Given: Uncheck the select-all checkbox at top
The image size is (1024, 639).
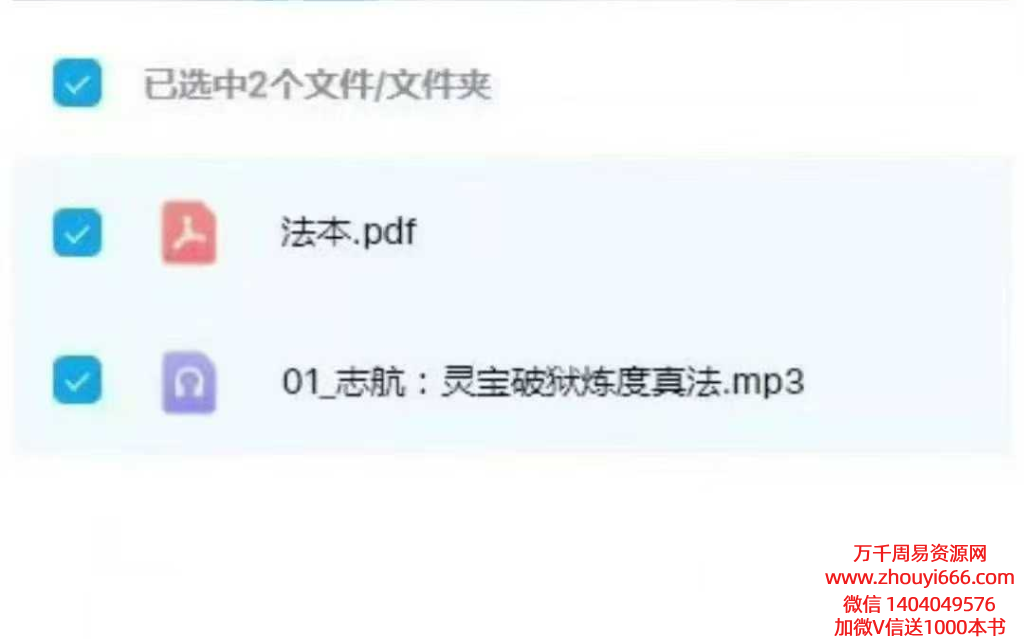Looking at the screenshot, I should (x=77, y=83).
